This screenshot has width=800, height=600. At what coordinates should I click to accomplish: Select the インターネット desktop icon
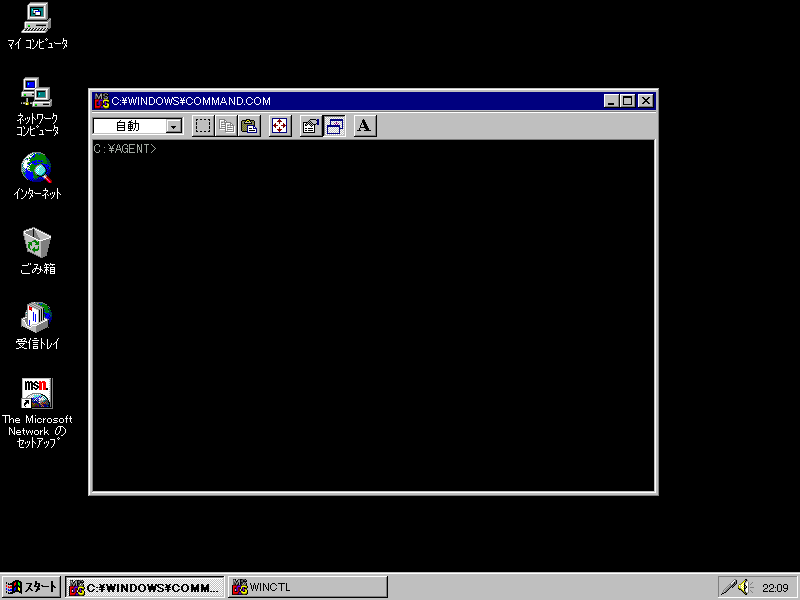coord(37,176)
